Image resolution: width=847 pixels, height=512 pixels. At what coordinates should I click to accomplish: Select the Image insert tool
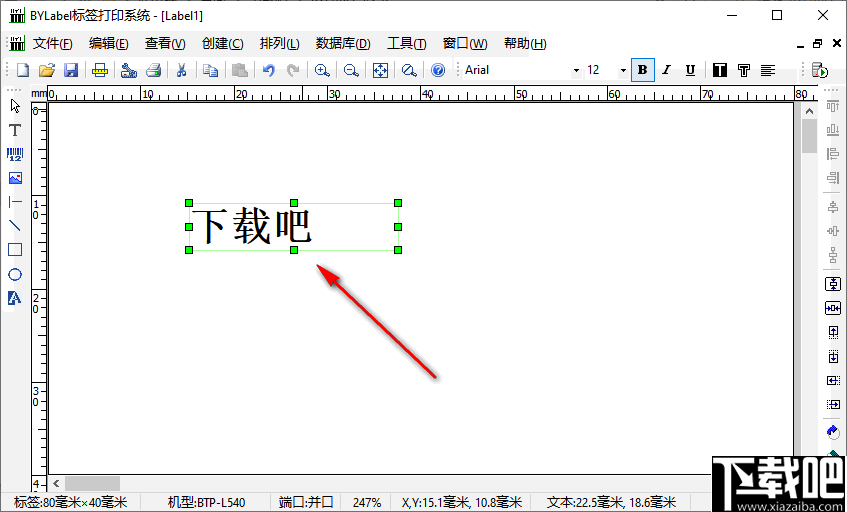(x=15, y=178)
